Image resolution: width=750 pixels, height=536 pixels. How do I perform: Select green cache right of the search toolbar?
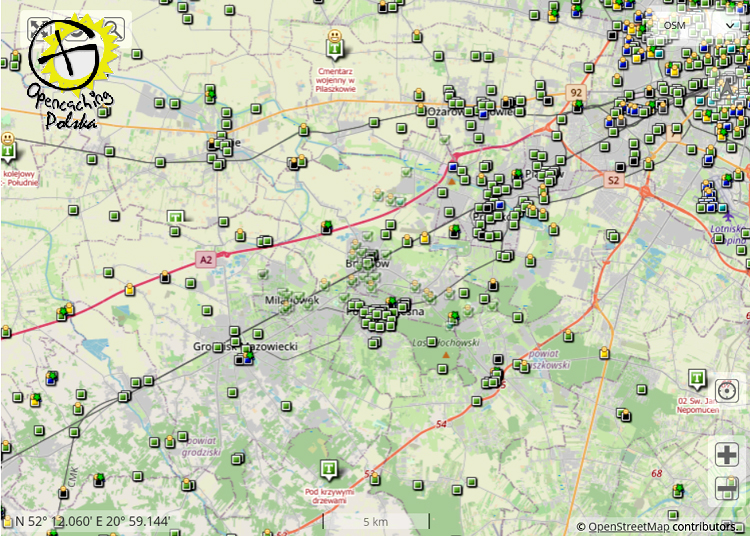tap(137, 54)
